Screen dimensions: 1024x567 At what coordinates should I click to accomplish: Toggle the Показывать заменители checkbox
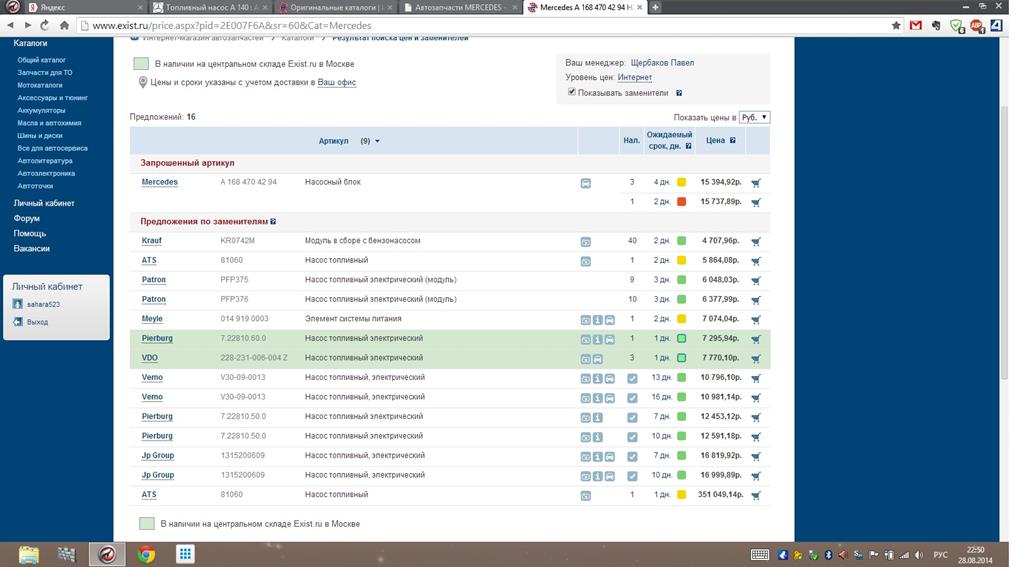pyautogui.click(x=572, y=92)
